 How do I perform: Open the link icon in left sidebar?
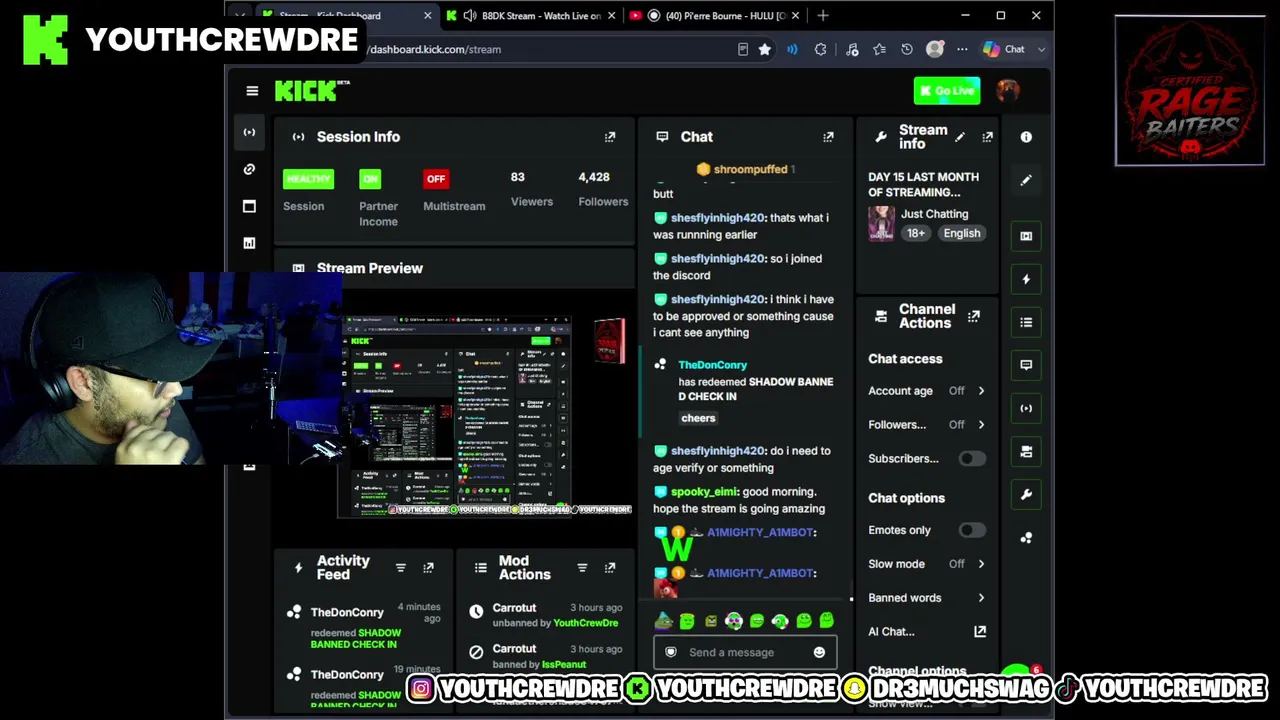point(249,169)
